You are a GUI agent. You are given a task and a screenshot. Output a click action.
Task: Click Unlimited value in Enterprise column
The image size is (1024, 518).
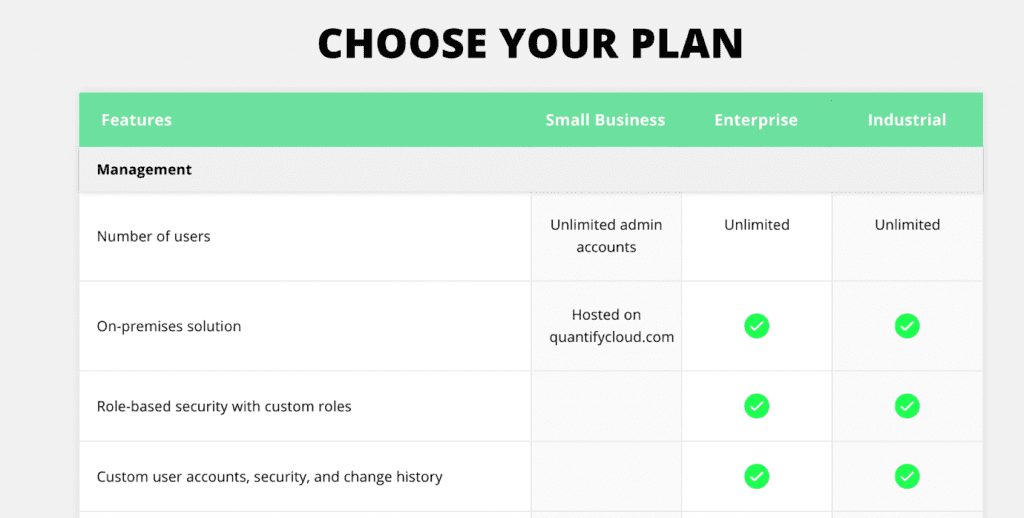click(756, 225)
